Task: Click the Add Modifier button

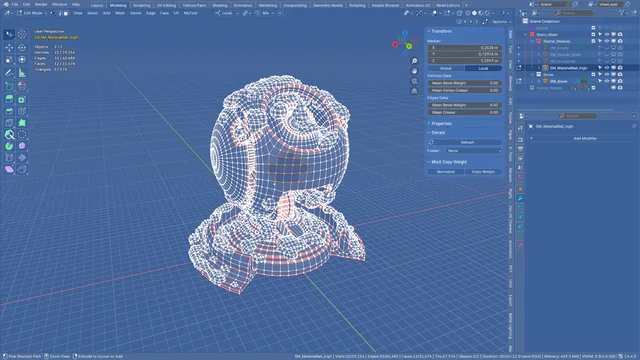Action: coord(584,138)
